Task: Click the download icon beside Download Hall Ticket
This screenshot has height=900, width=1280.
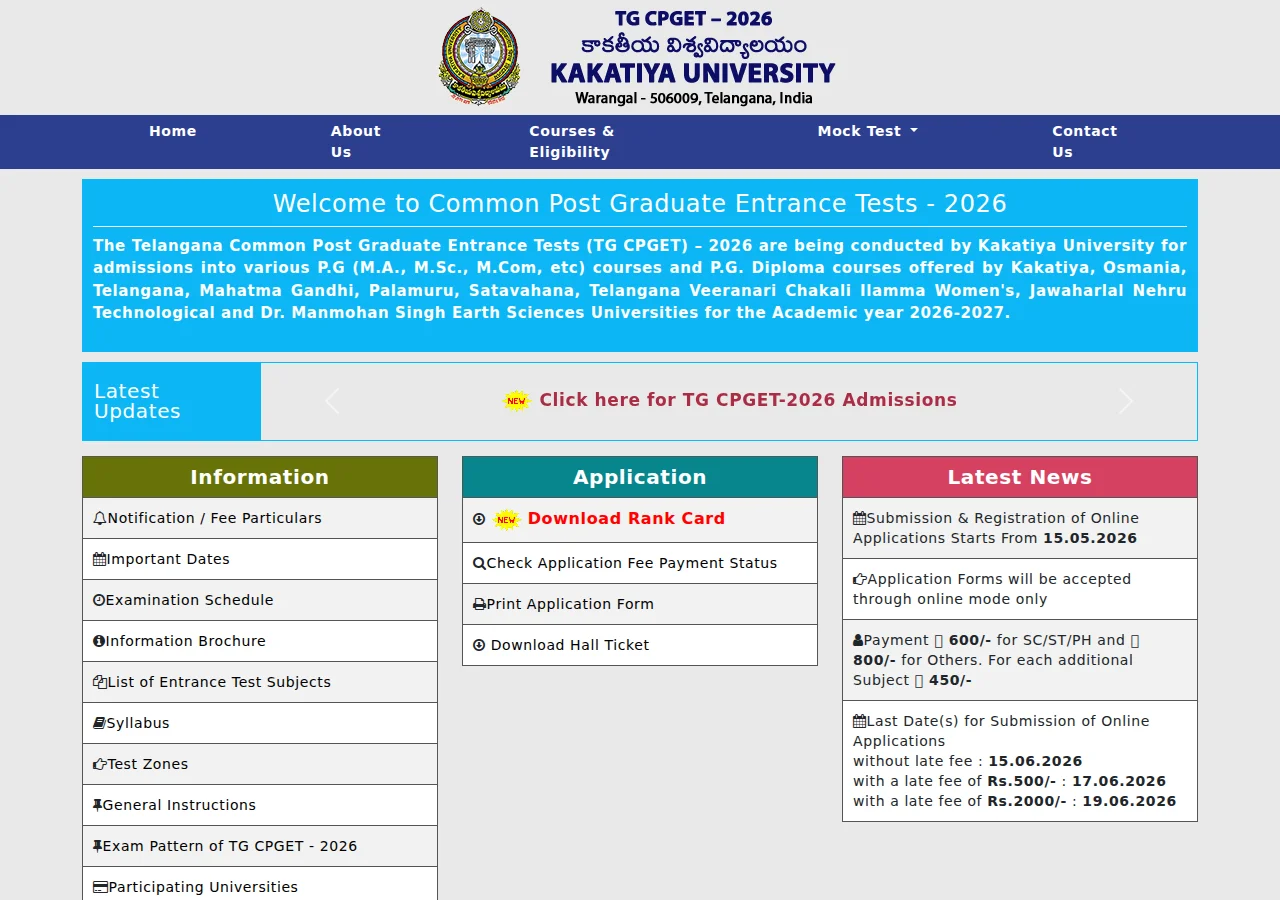Action: coord(479,645)
